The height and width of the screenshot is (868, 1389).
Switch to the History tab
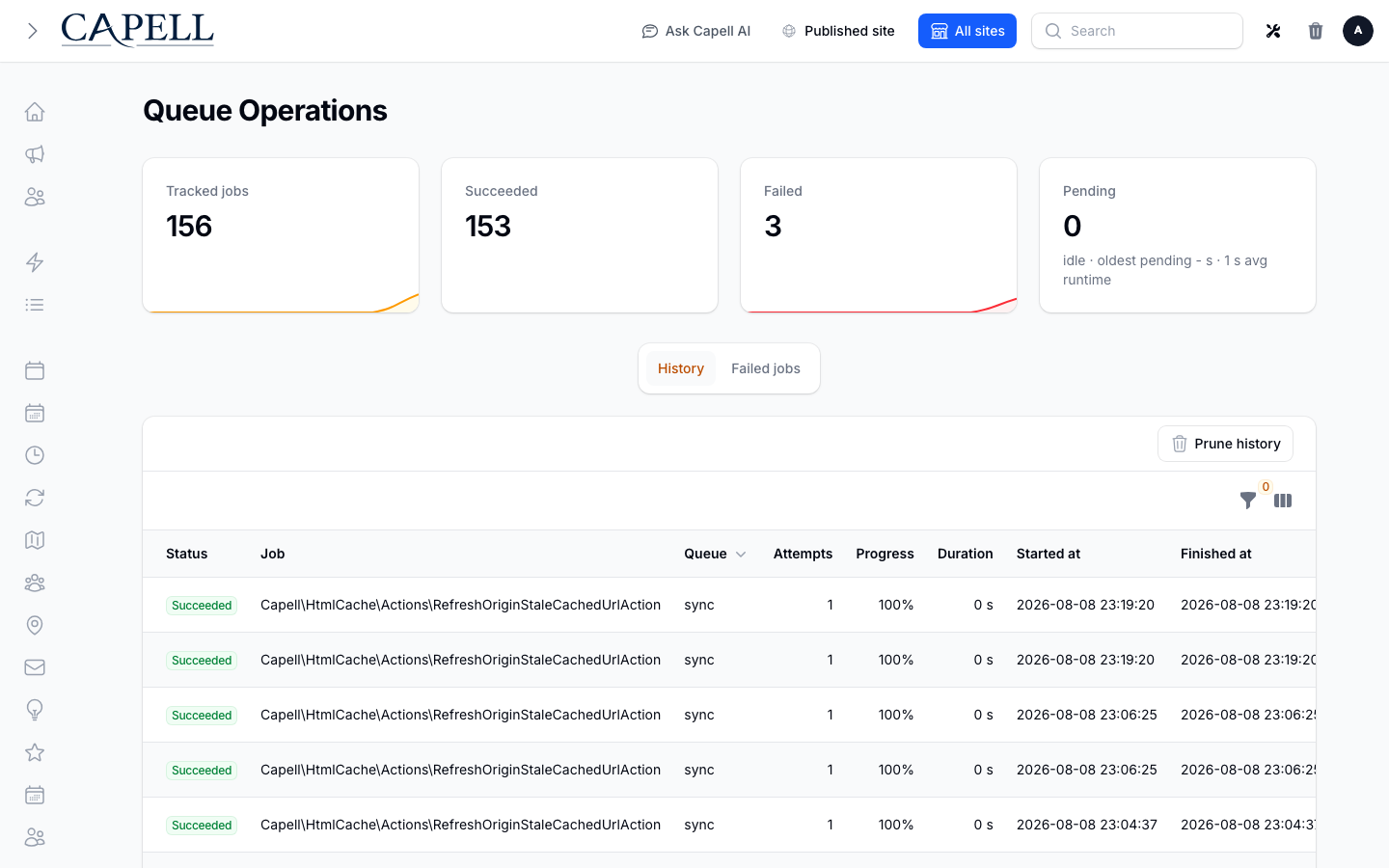coord(681,368)
